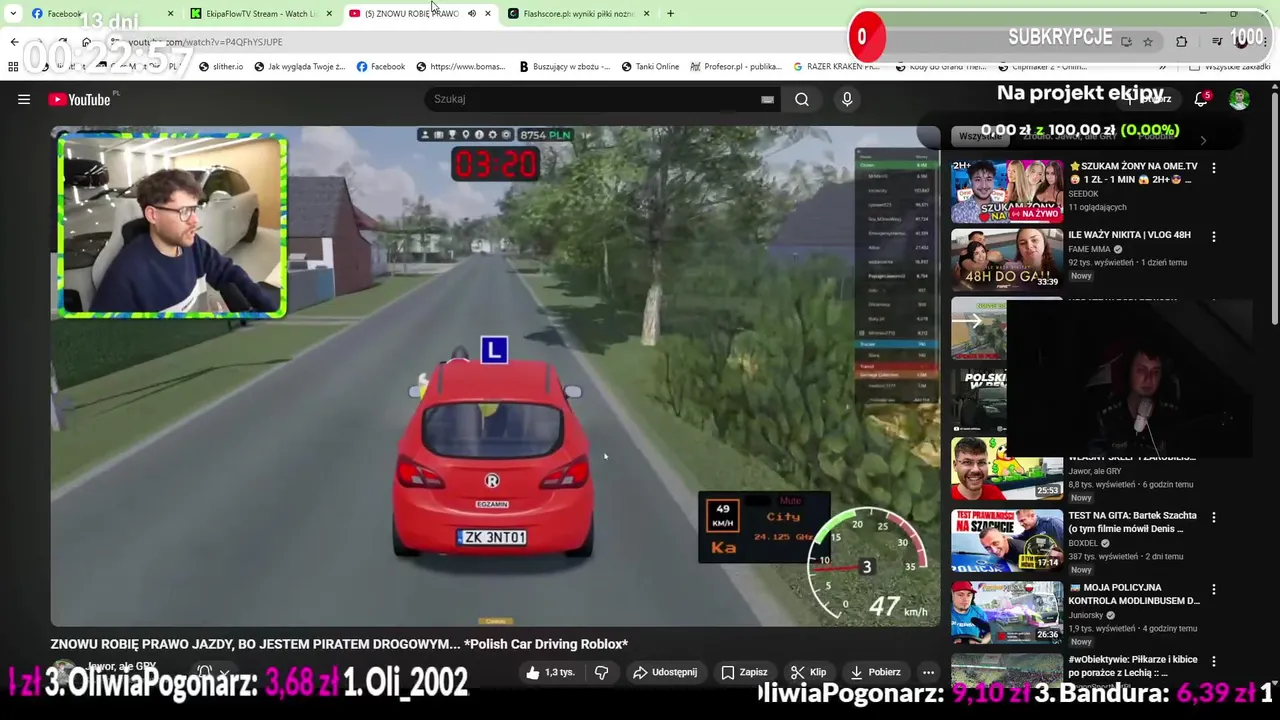
Task: Toggle the channel notification bell under the video
Action: pos(204,672)
